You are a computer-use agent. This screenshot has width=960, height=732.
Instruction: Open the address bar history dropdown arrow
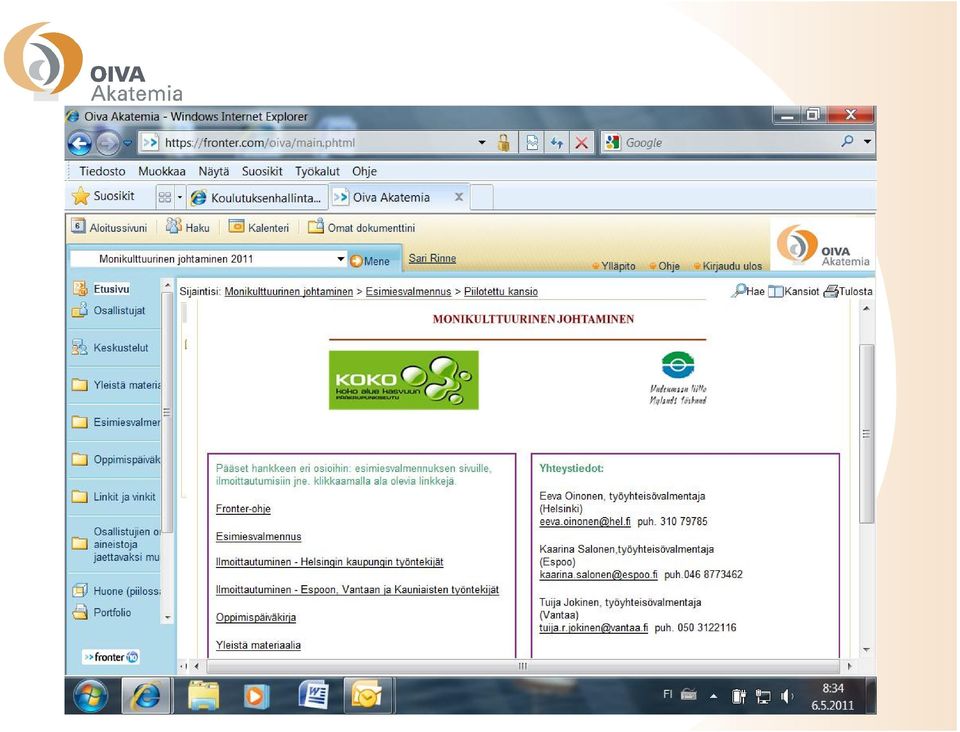tap(482, 143)
